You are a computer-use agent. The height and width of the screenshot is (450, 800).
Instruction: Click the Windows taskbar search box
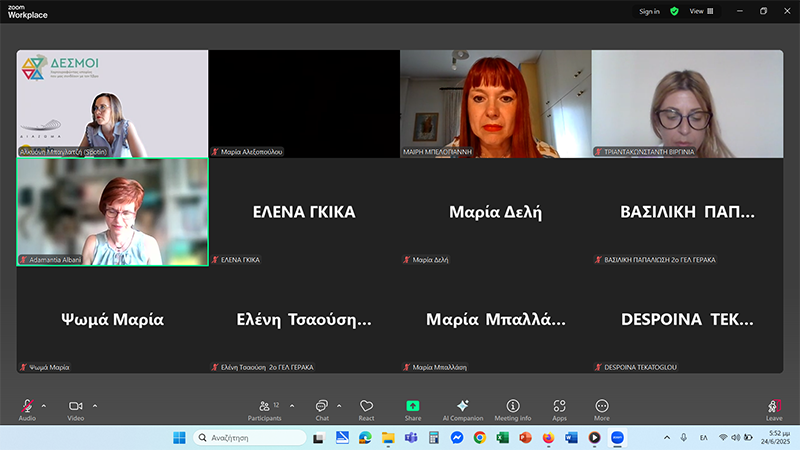(x=250, y=438)
